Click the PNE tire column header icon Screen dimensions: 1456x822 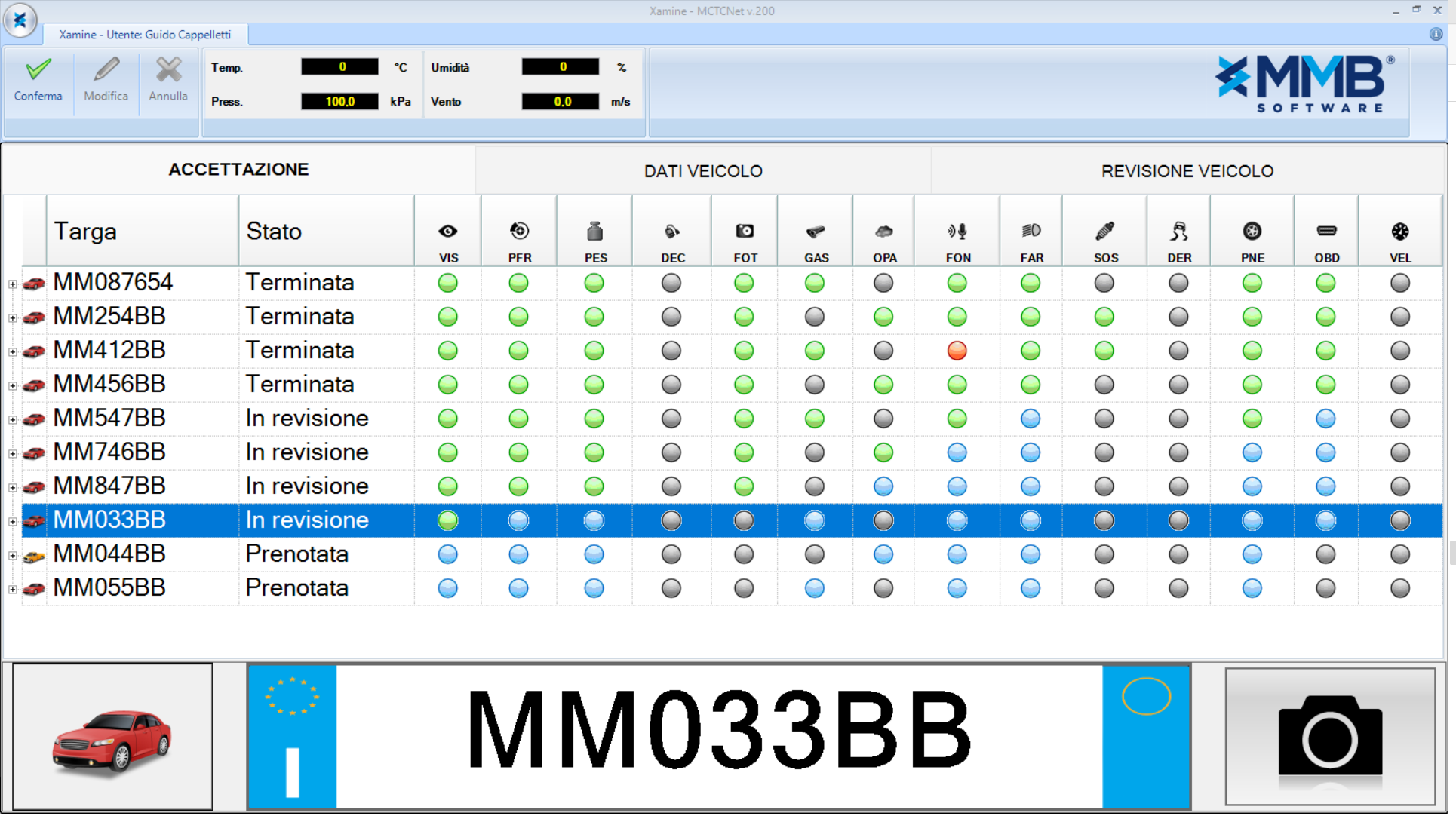tap(1252, 232)
